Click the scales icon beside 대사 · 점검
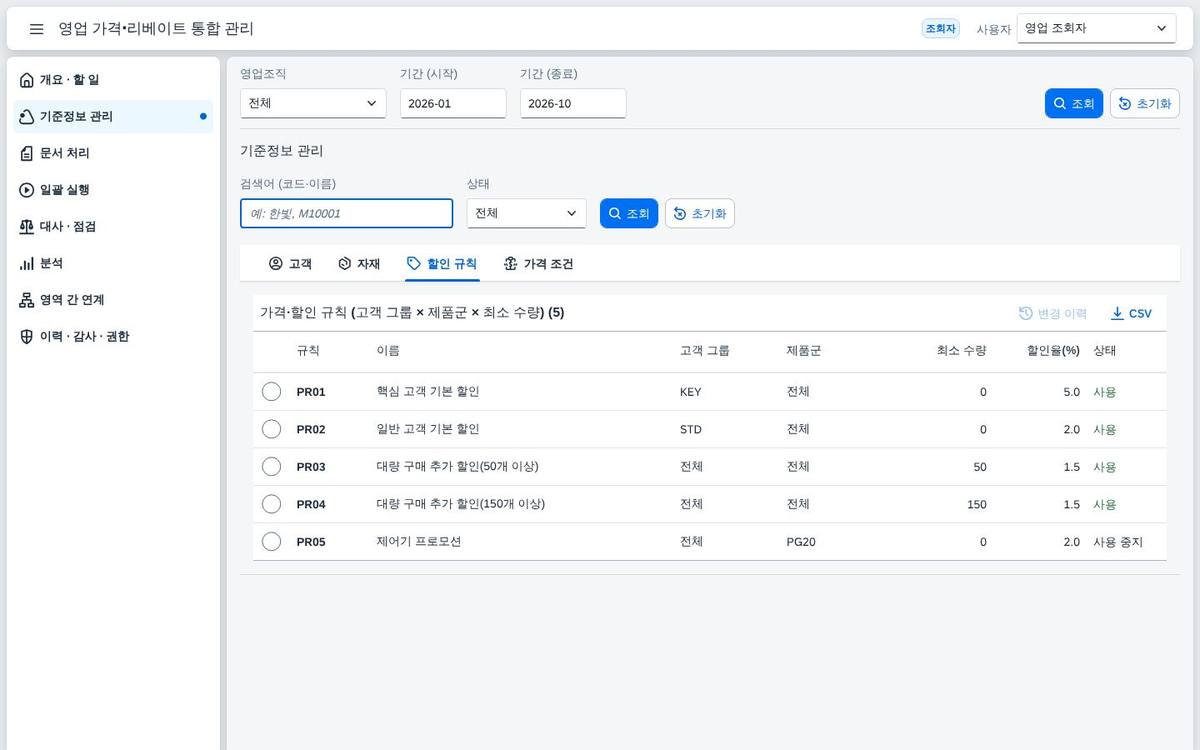The height and width of the screenshot is (750, 1200). click(27, 227)
